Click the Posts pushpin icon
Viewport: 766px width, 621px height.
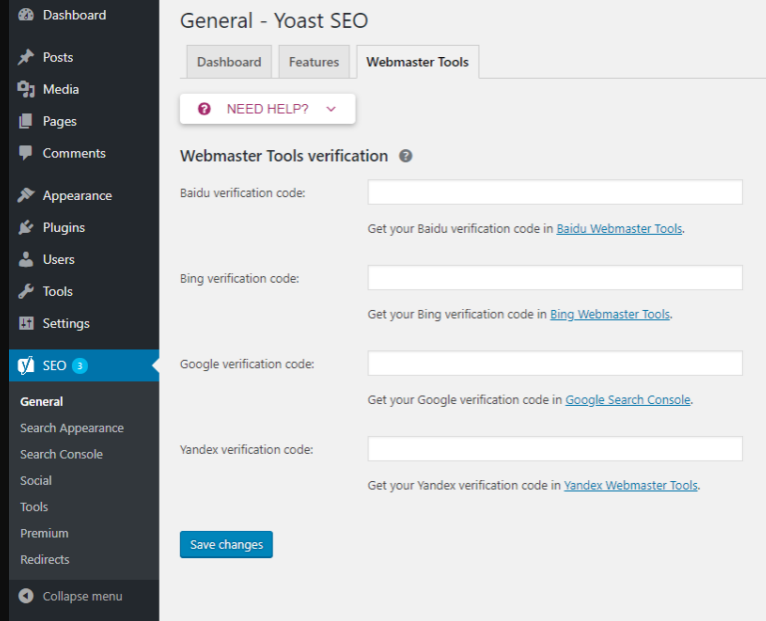(26, 57)
